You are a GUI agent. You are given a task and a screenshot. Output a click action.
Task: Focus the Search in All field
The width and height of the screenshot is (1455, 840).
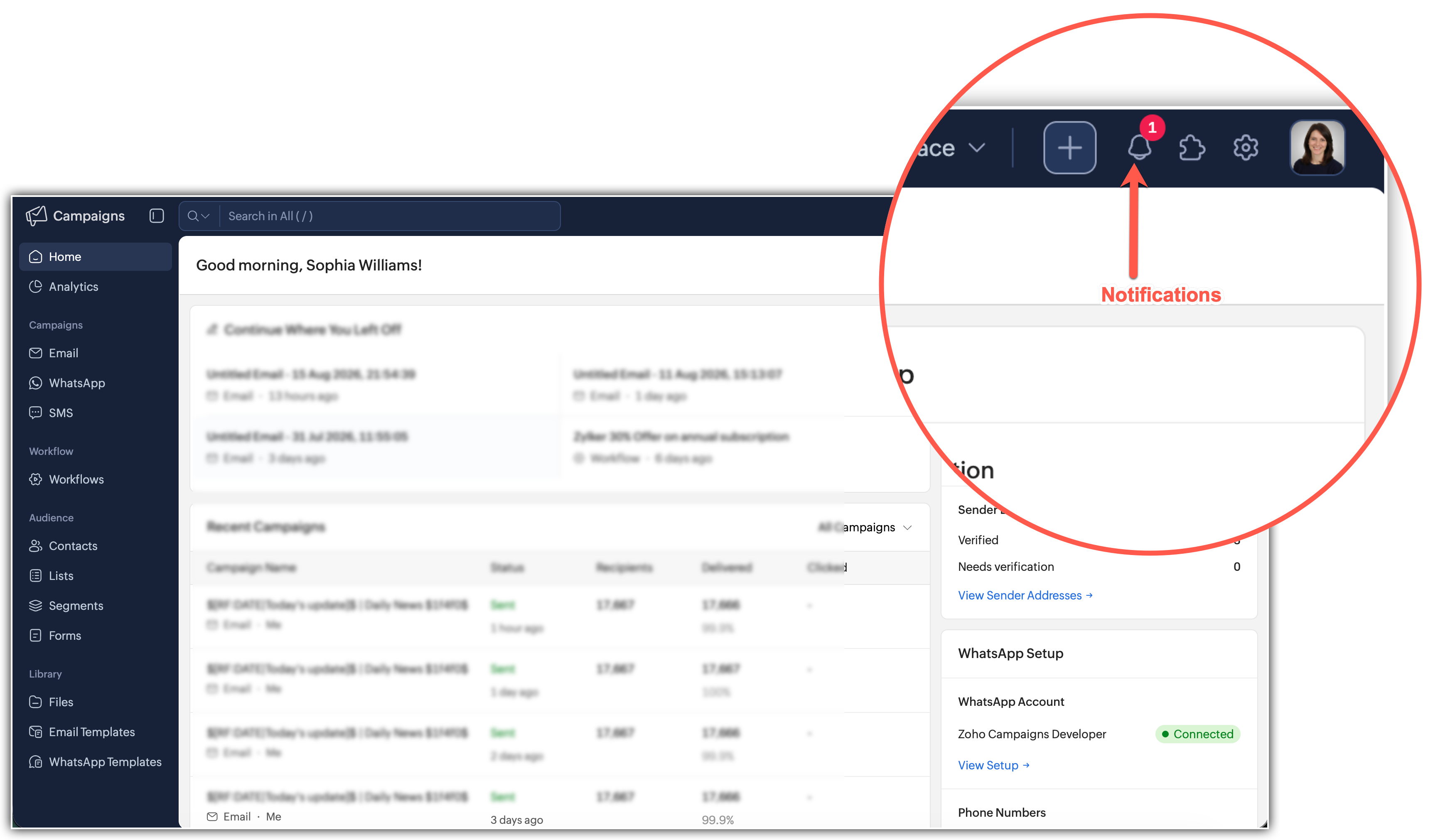pos(390,216)
